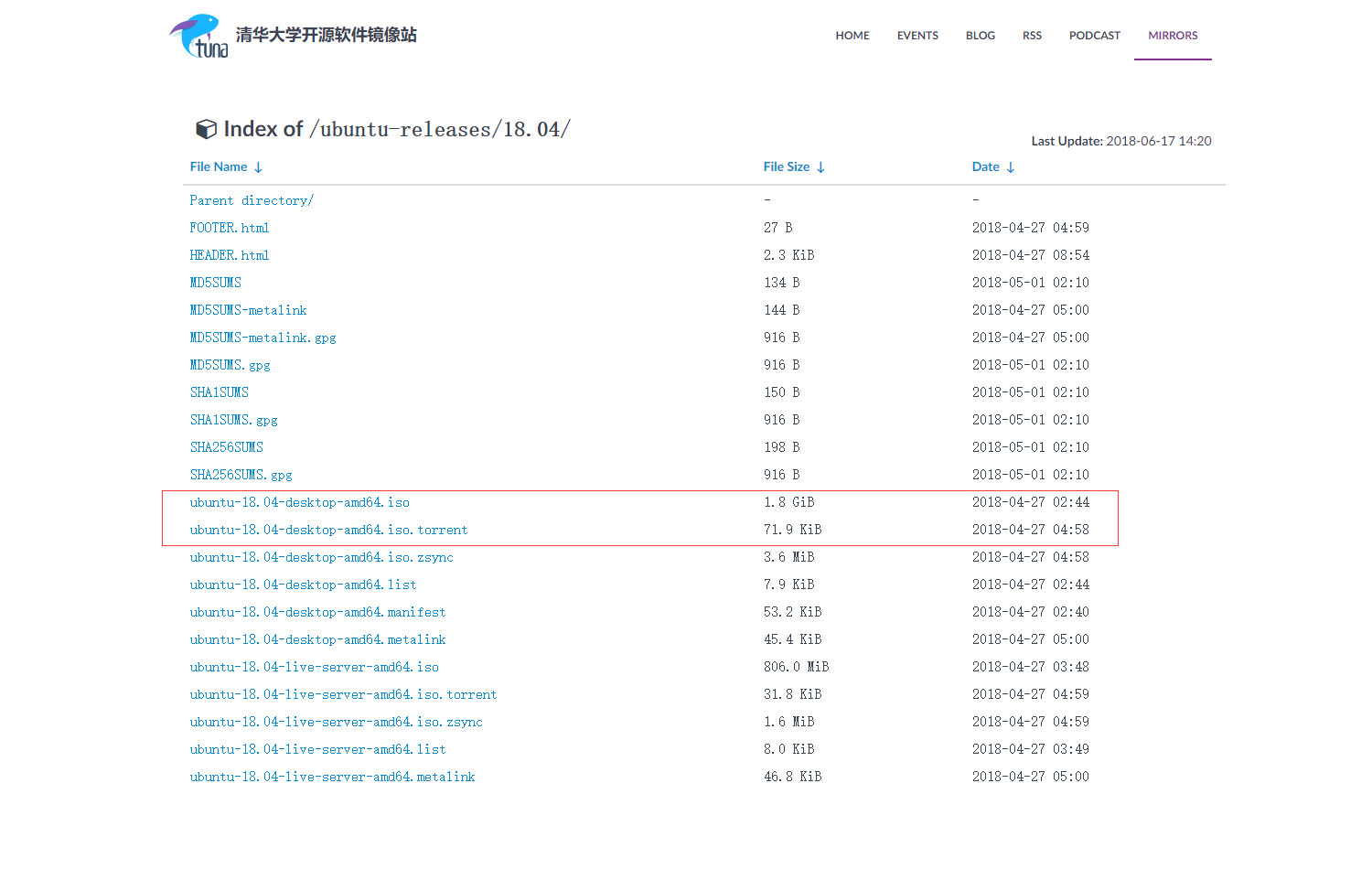
Task: Click the 27 B size cell
Action: click(x=777, y=228)
